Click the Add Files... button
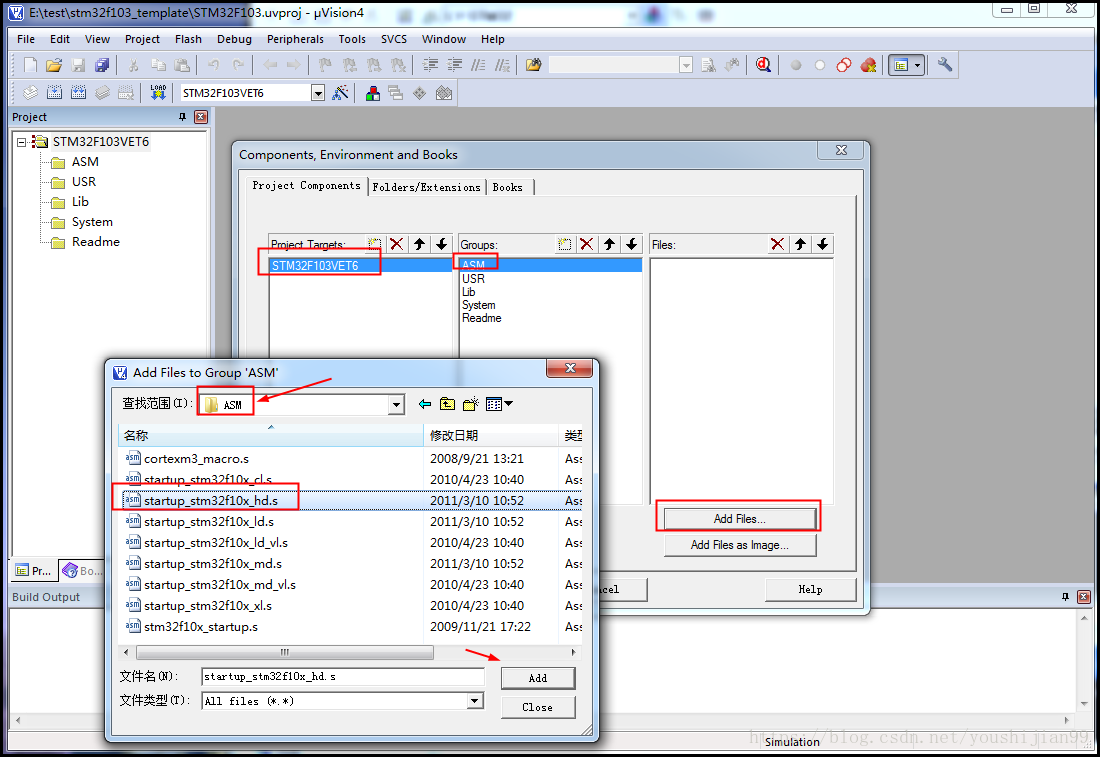1100x757 pixels. pyautogui.click(x=739, y=518)
